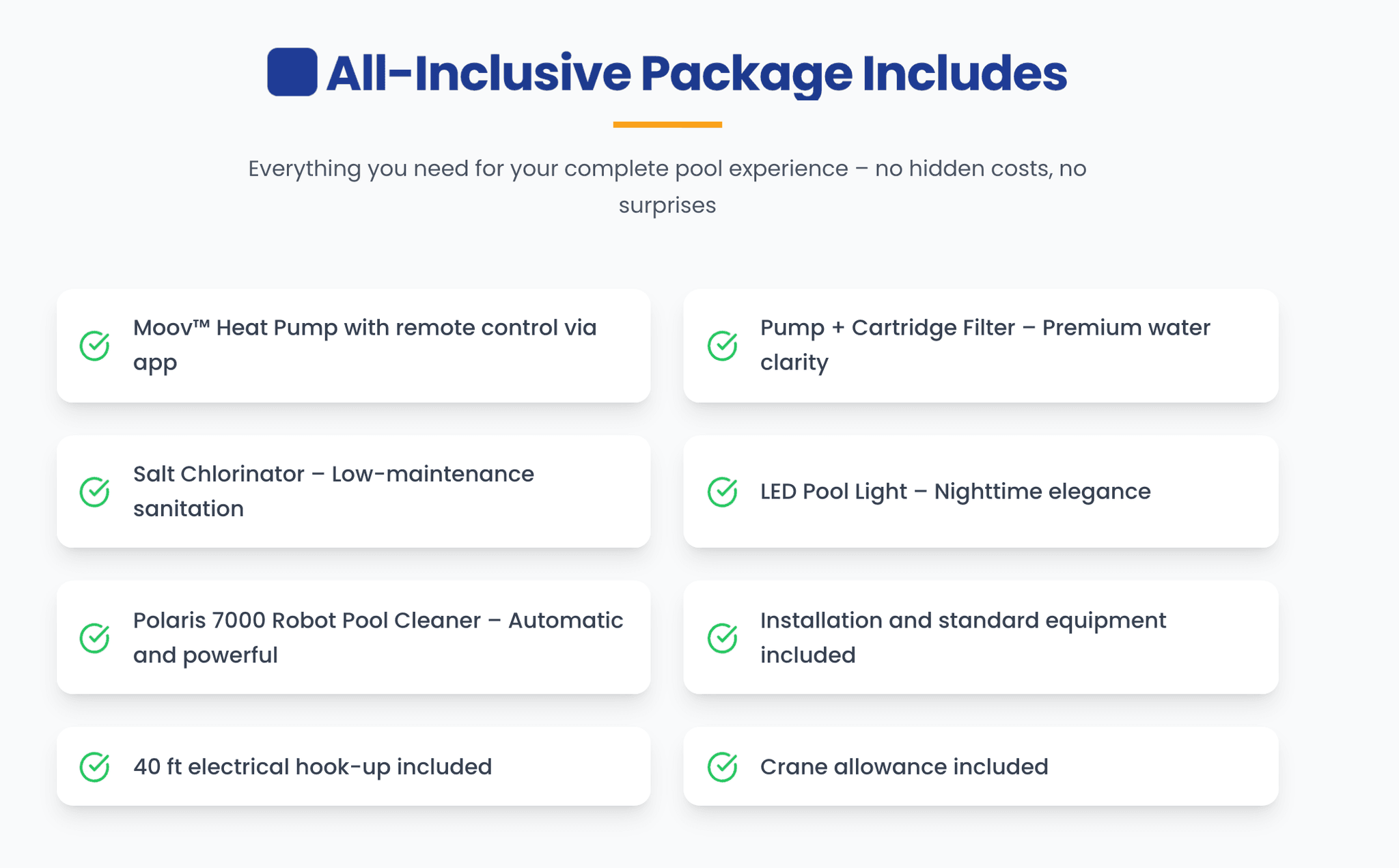The height and width of the screenshot is (868, 1399).
Task: Click the check icon beside Installation and standard equipment
Action: tap(722, 638)
